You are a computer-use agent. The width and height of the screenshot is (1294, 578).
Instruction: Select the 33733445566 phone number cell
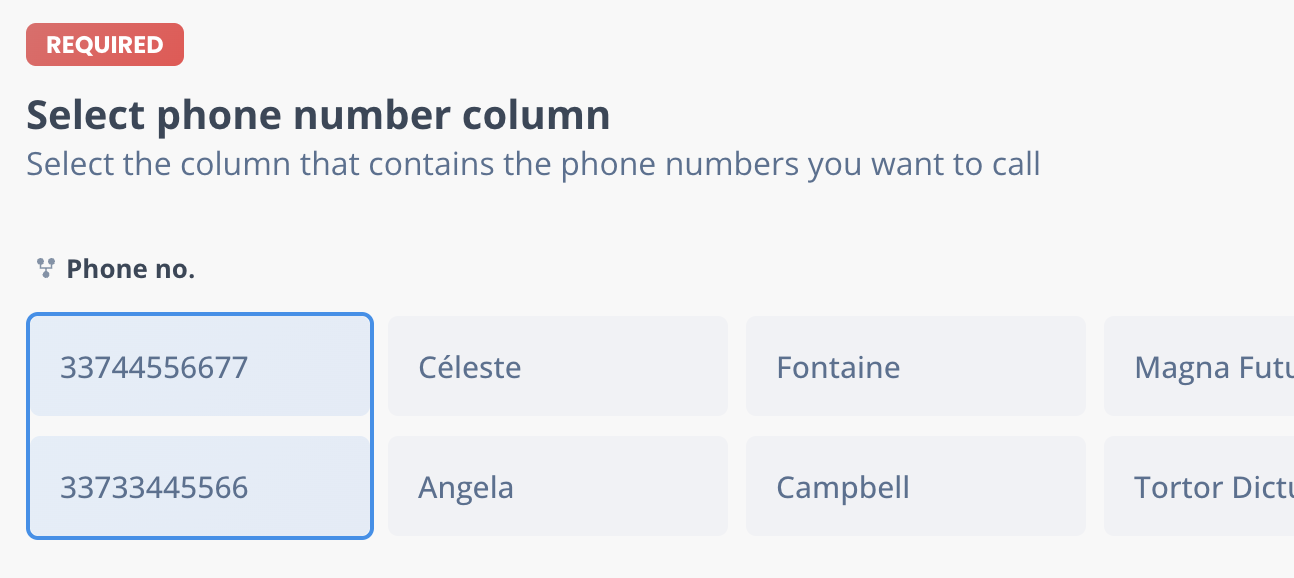[x=200, y=487]
